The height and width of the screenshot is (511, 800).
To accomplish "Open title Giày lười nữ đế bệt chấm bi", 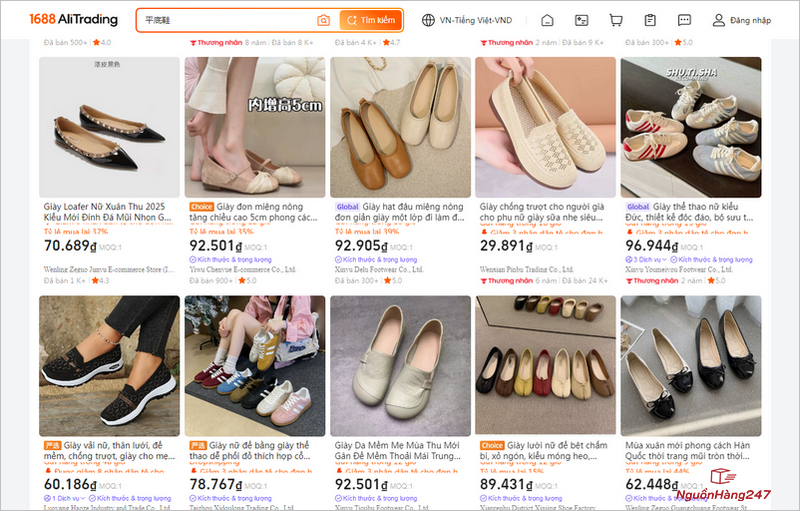I will pos(544,450).
